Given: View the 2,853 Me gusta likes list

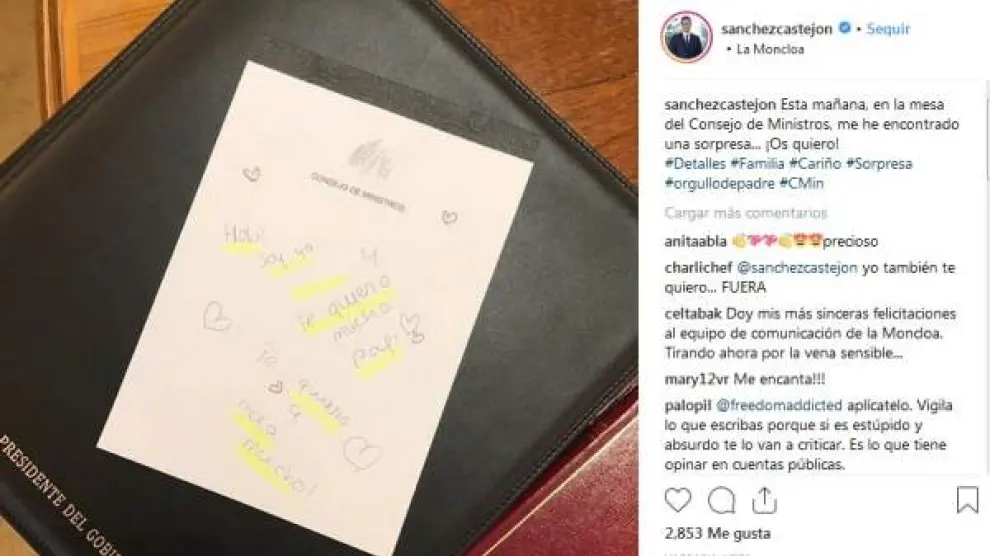Looking at the screenshot, I should click(717, 533).
